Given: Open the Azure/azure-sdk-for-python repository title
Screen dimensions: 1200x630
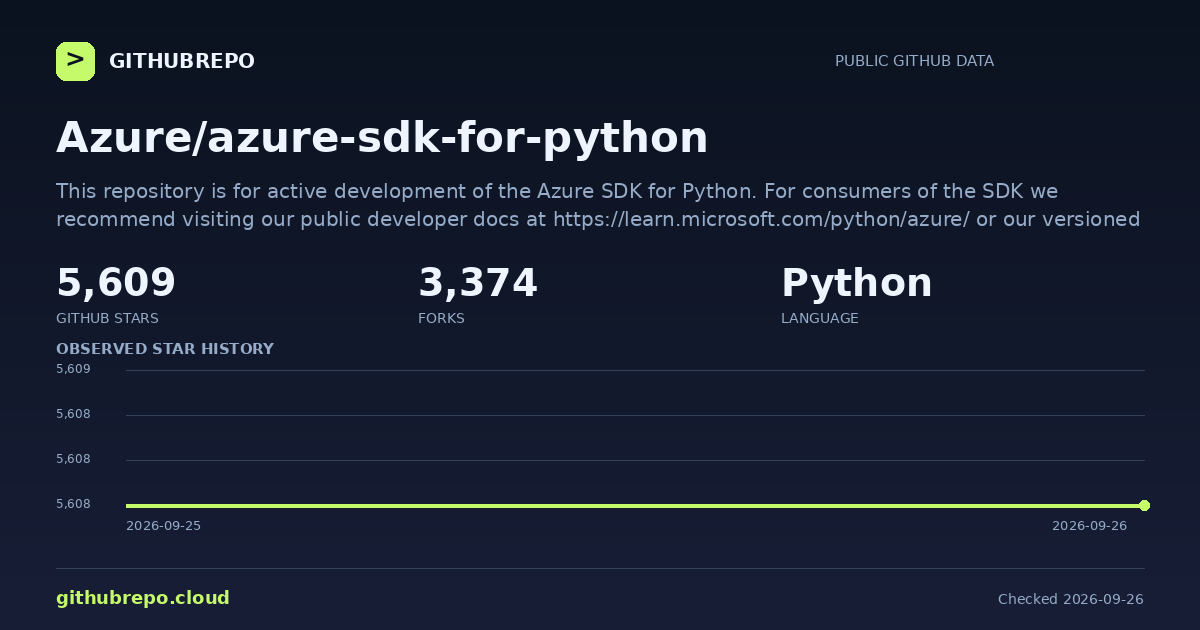Looking at the screenshot, I should pos(382,137).
